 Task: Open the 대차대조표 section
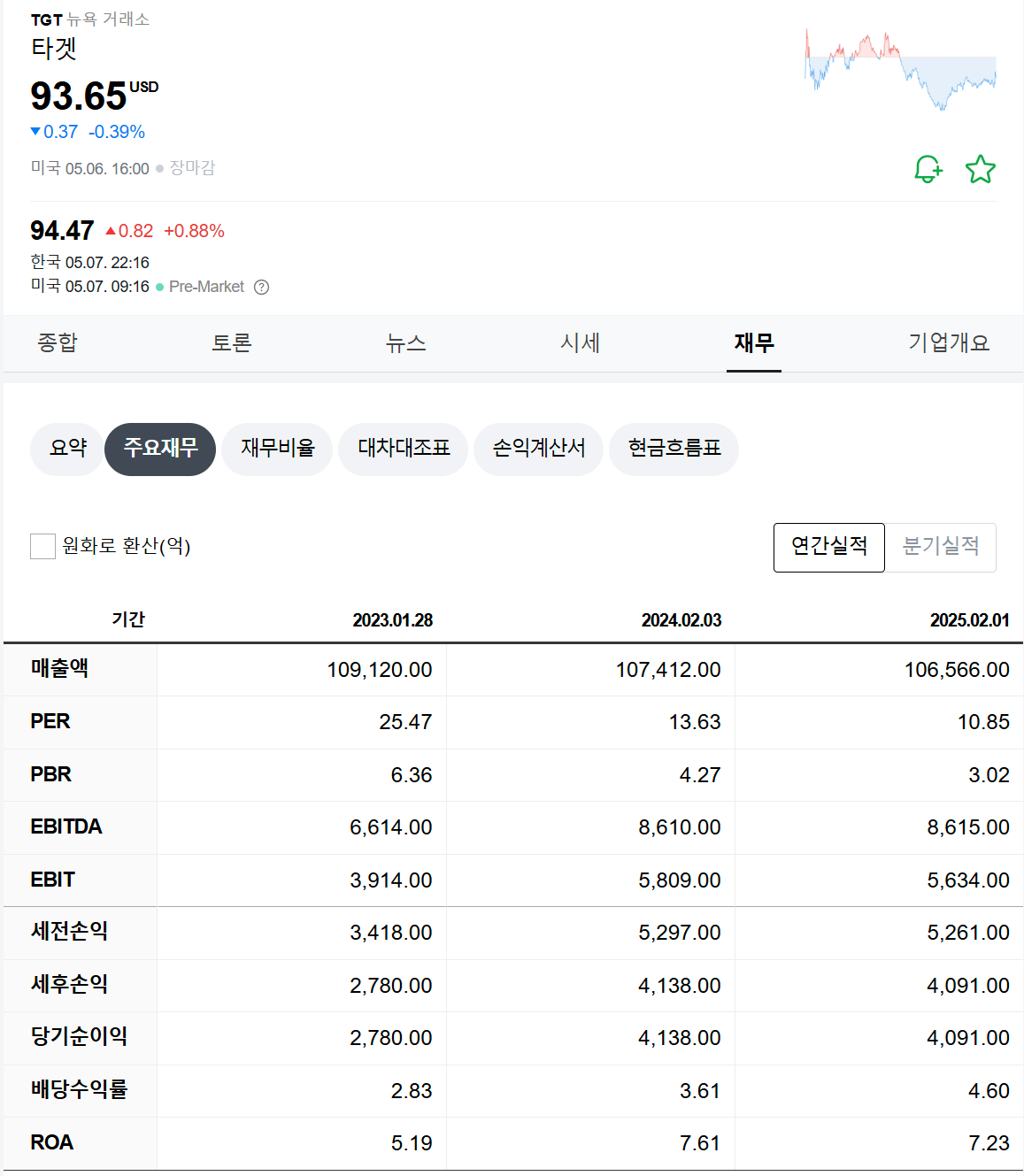[404, 449]
